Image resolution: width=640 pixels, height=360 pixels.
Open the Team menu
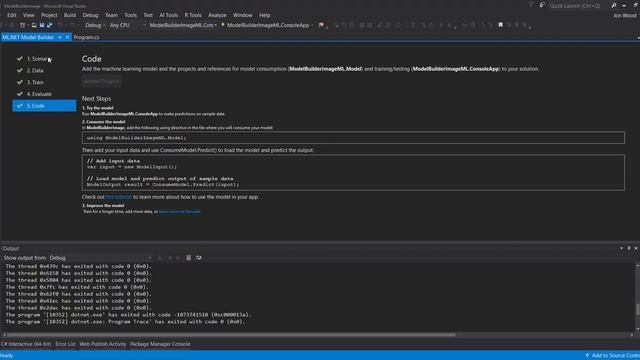pyautogui.click(x=111, y=15)
